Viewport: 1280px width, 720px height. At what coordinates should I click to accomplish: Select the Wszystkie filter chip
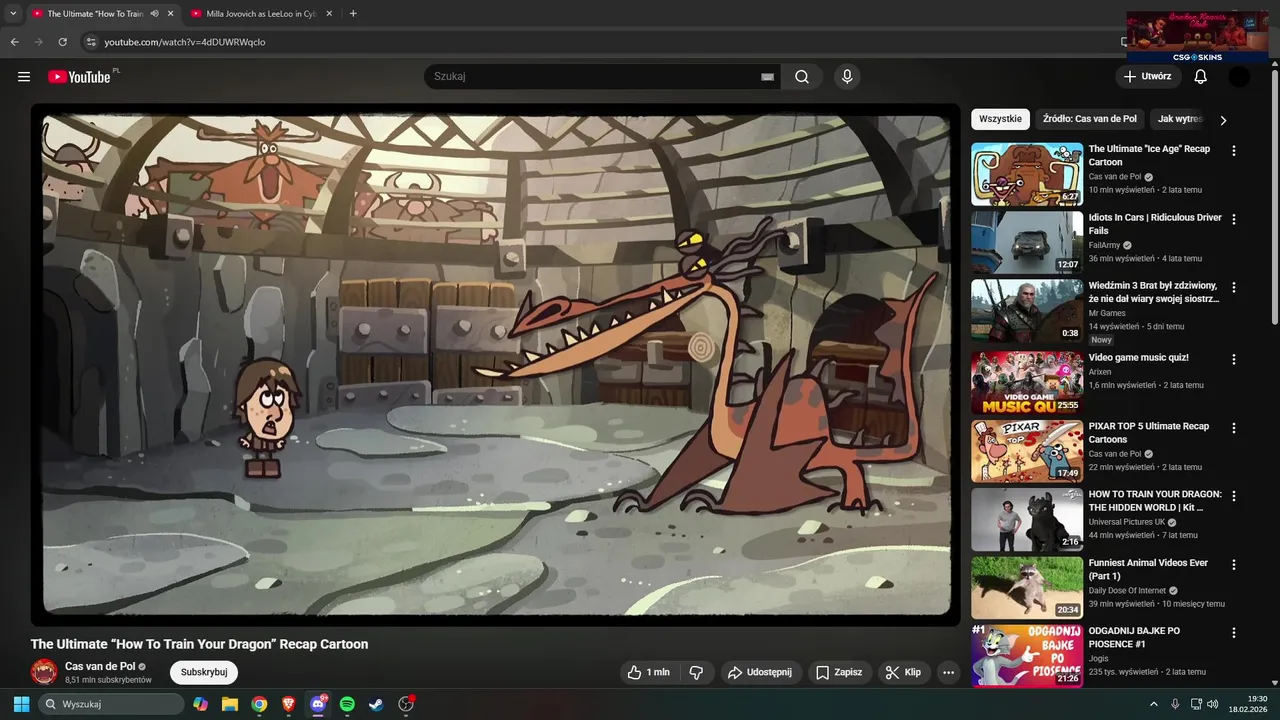(1000, 119)
